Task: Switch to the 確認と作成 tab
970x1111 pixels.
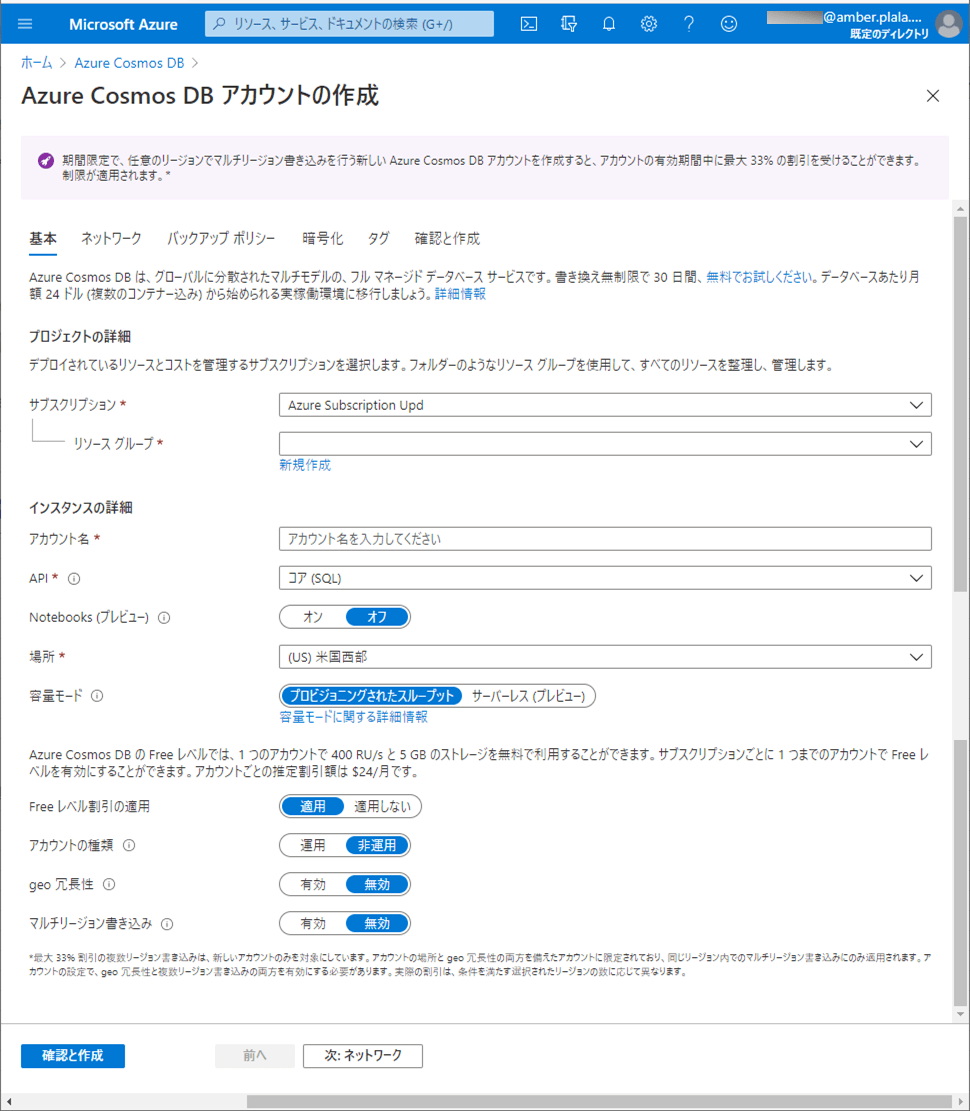Action: [x=447, y=239]
